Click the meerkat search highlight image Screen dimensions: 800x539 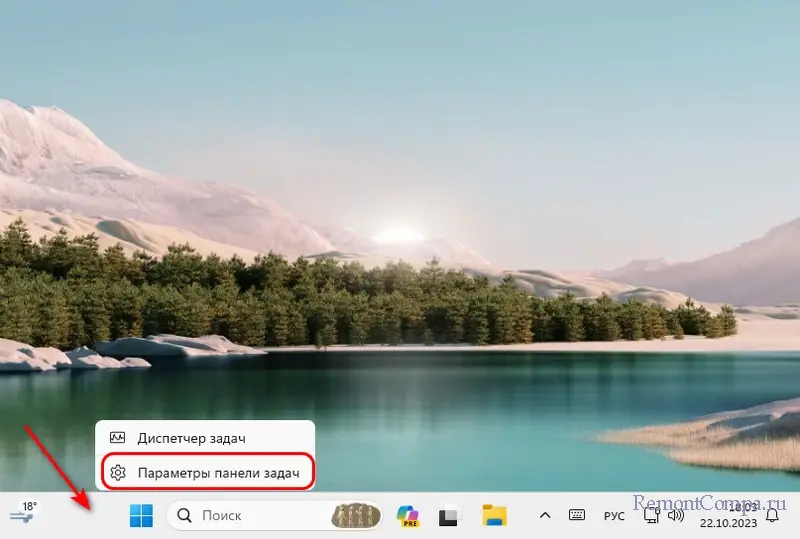[x=357, y=516]
